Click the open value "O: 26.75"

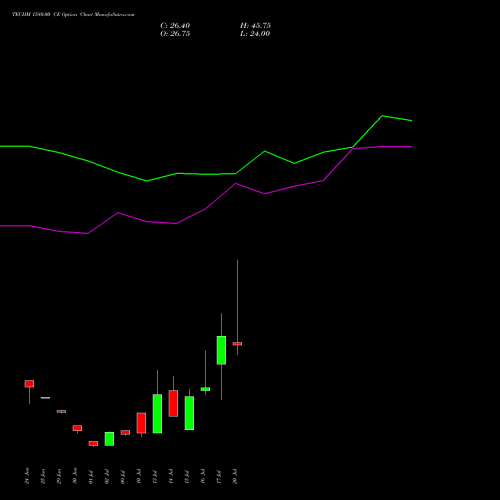pos(175,34)
